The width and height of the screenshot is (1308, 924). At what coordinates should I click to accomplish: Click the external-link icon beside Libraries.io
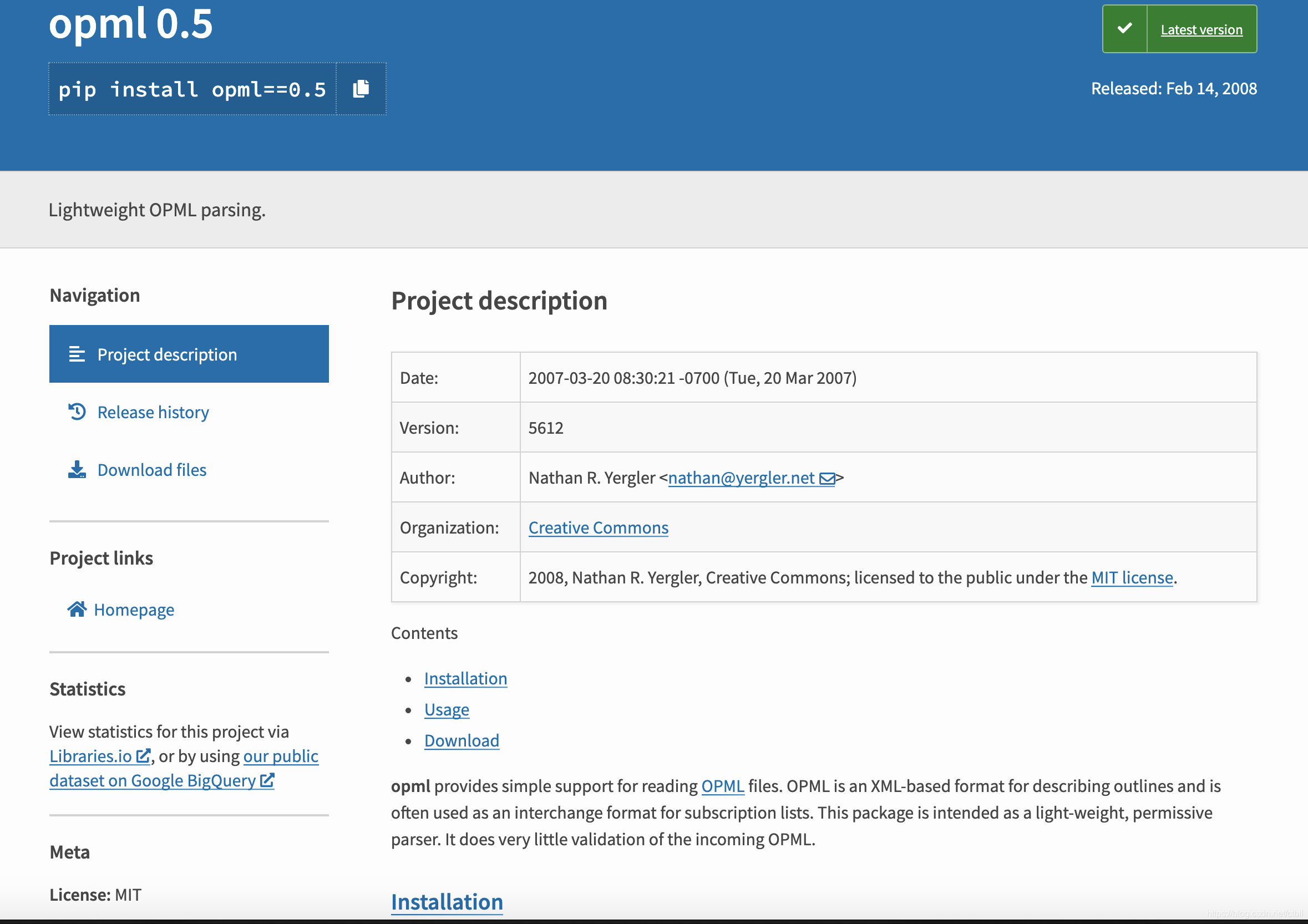tap(144, 756)
